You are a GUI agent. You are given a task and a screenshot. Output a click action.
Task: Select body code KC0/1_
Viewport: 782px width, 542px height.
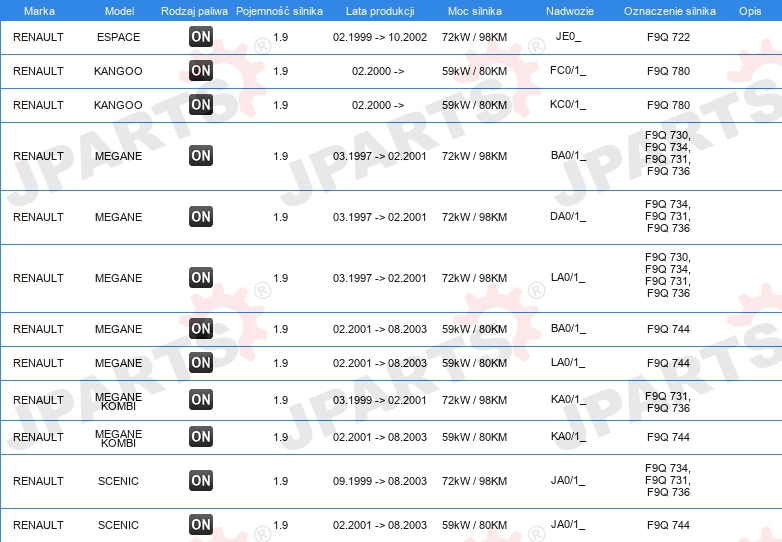(568, 104)
